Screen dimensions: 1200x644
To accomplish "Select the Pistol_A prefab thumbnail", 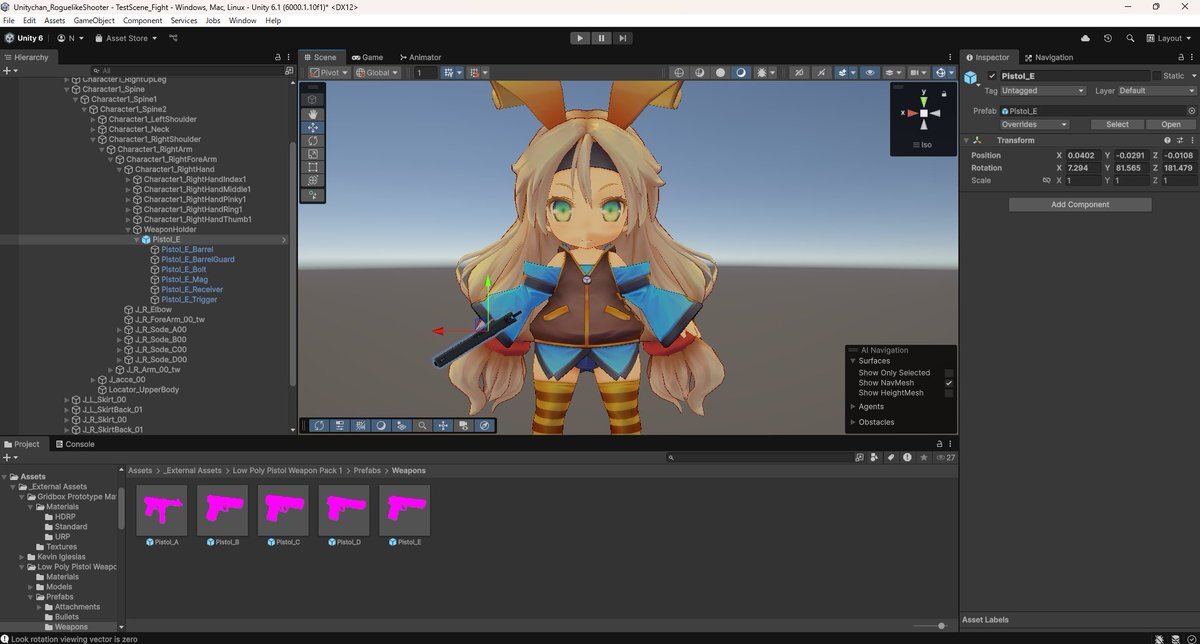I will [x=161, y=510].
